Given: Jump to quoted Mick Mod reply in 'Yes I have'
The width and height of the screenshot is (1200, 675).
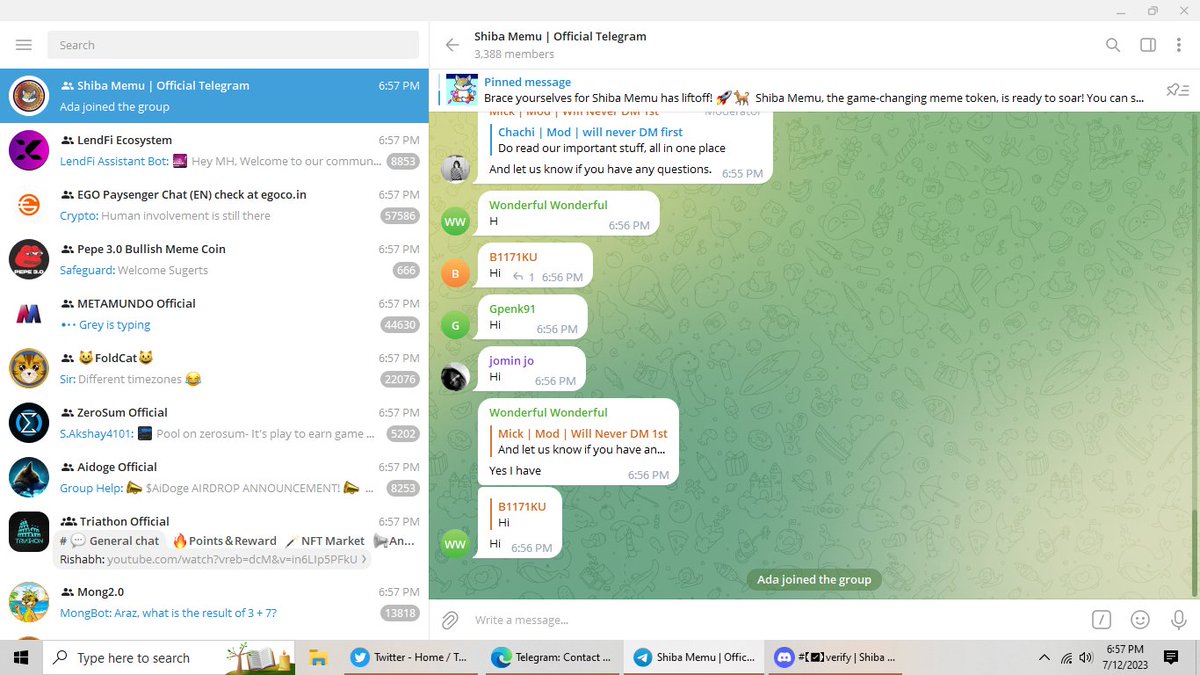Looking at the screenshot, I should pyautogui.click(x=578, y=442).
